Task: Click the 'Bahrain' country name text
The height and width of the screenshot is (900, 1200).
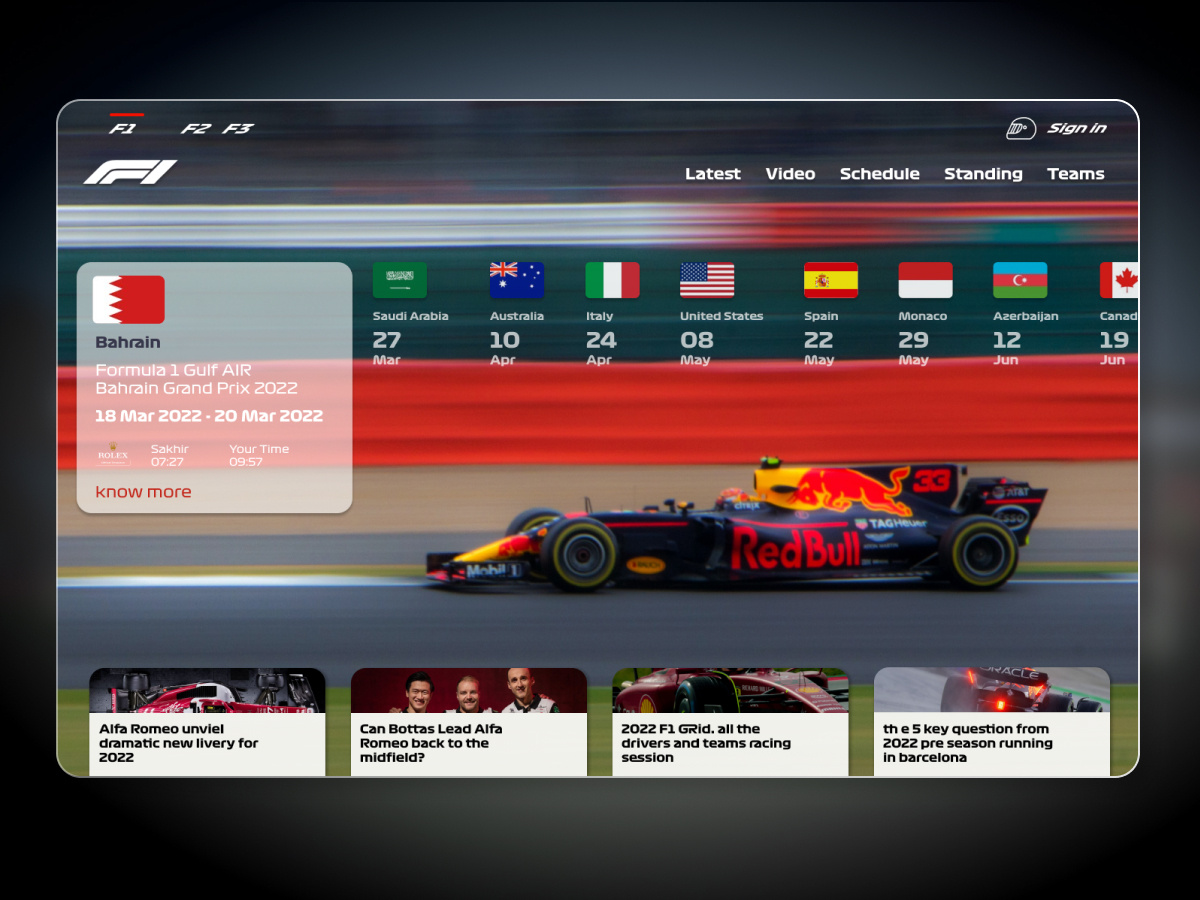Action: pyautogui.click(x=128, y=342)
